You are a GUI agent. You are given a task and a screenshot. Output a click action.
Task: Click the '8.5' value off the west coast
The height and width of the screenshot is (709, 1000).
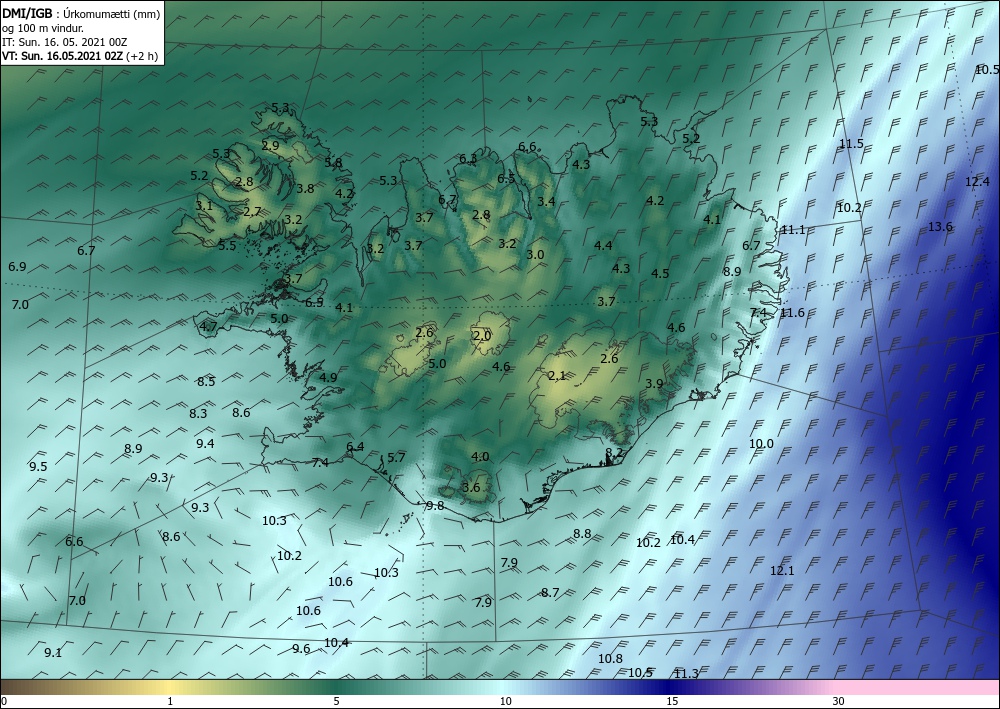click(206, 382)
